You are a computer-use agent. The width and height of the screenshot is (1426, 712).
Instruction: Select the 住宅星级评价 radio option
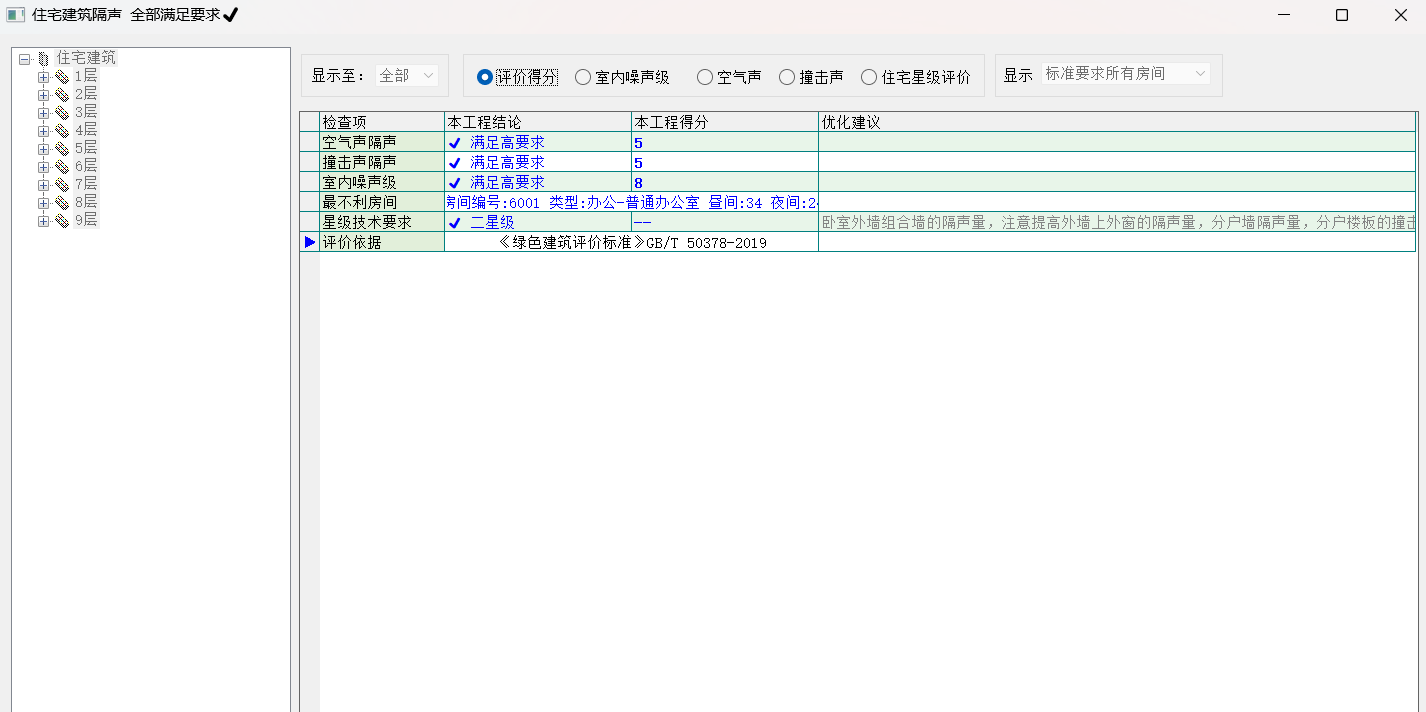pyautogui.click(x=869, y=77)
